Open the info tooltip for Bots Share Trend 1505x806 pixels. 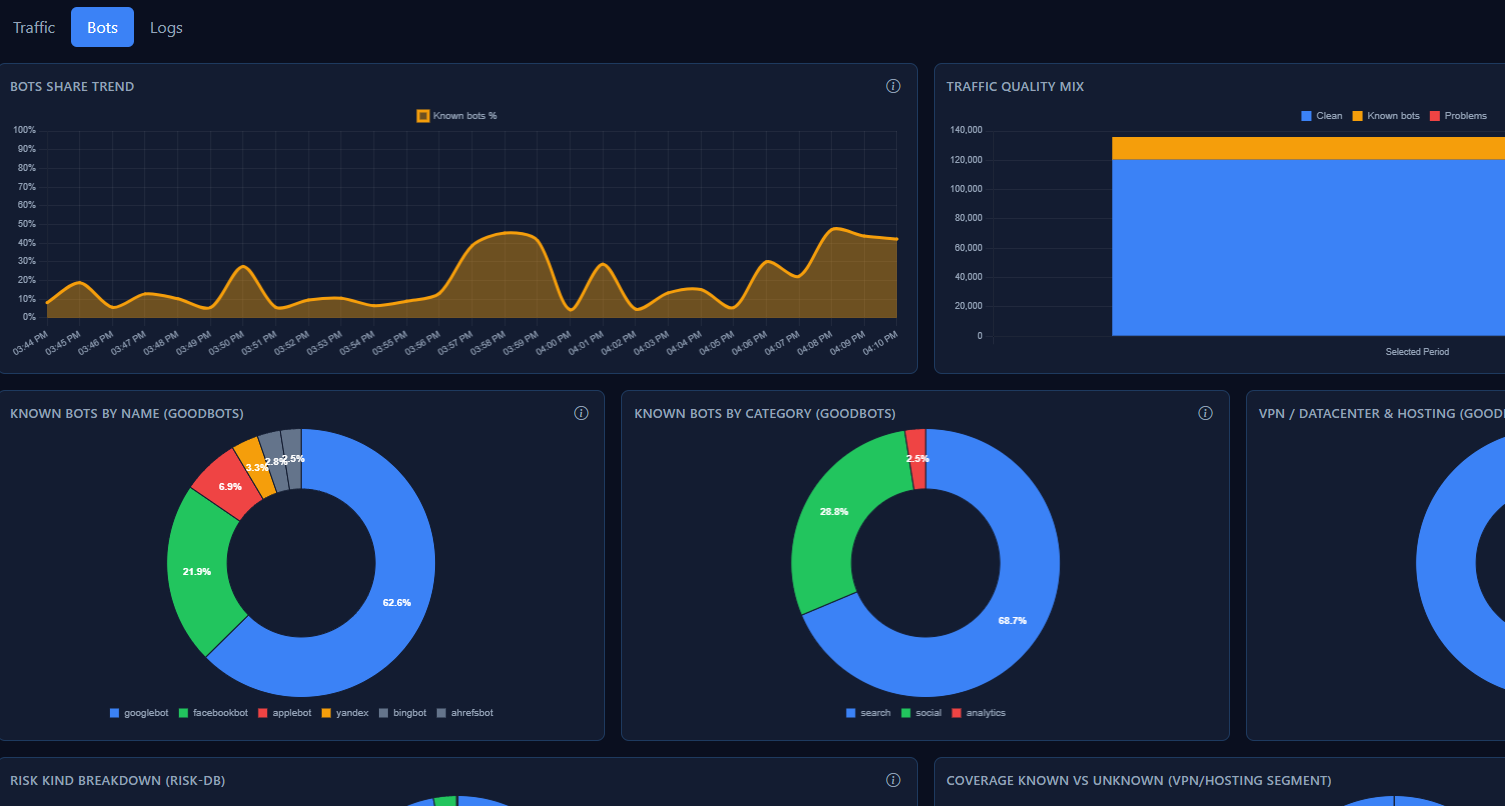click(893, 86)
